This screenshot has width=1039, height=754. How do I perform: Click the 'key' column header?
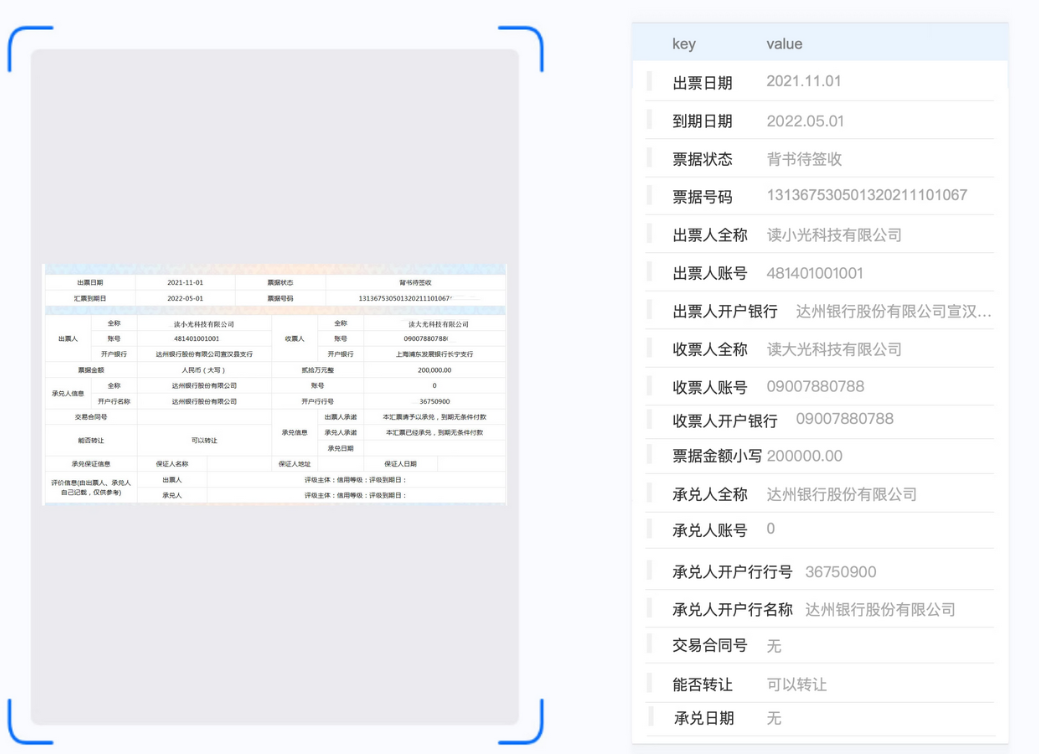pyautogui.click(x=684, y=44)
